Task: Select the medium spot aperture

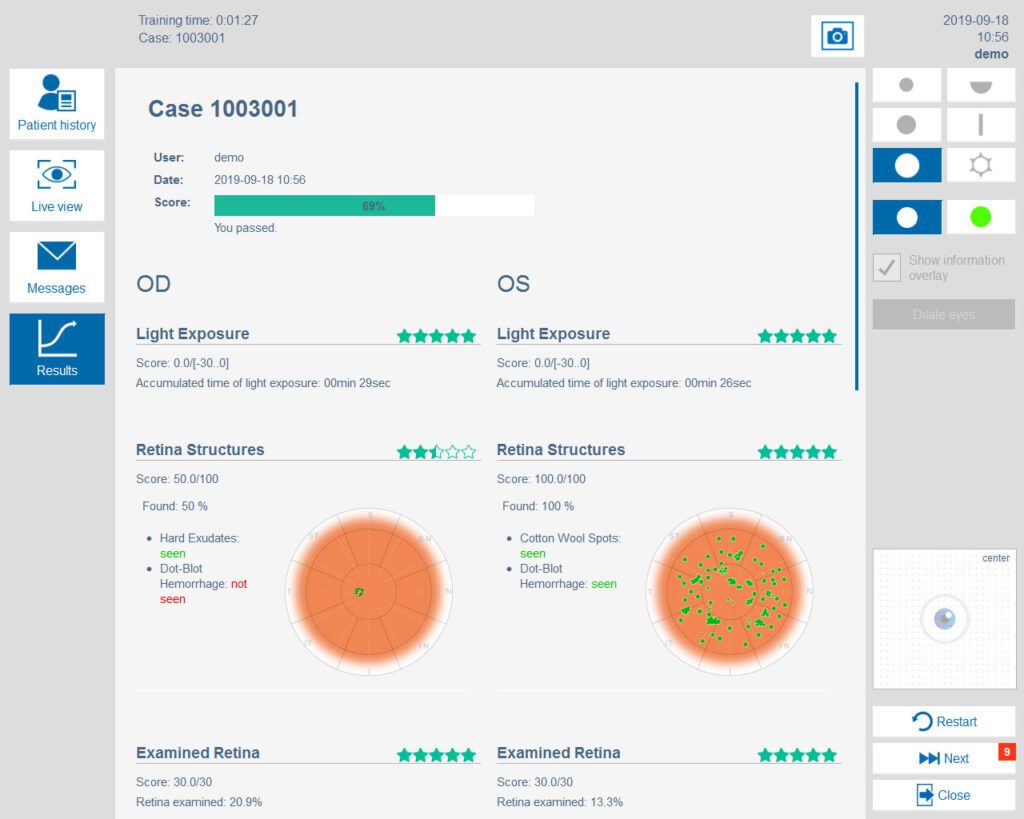Action: coord(906,124)
